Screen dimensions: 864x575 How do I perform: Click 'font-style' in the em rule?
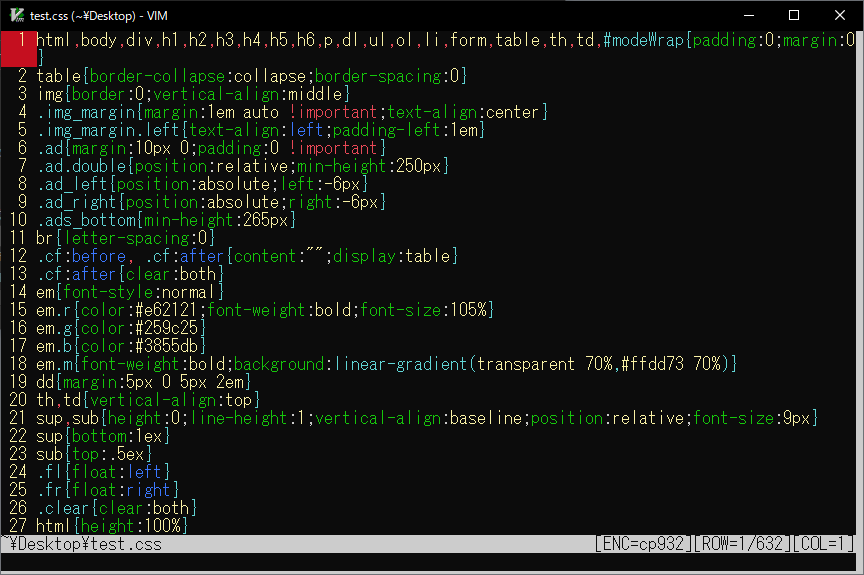click(x=108, y=292)
